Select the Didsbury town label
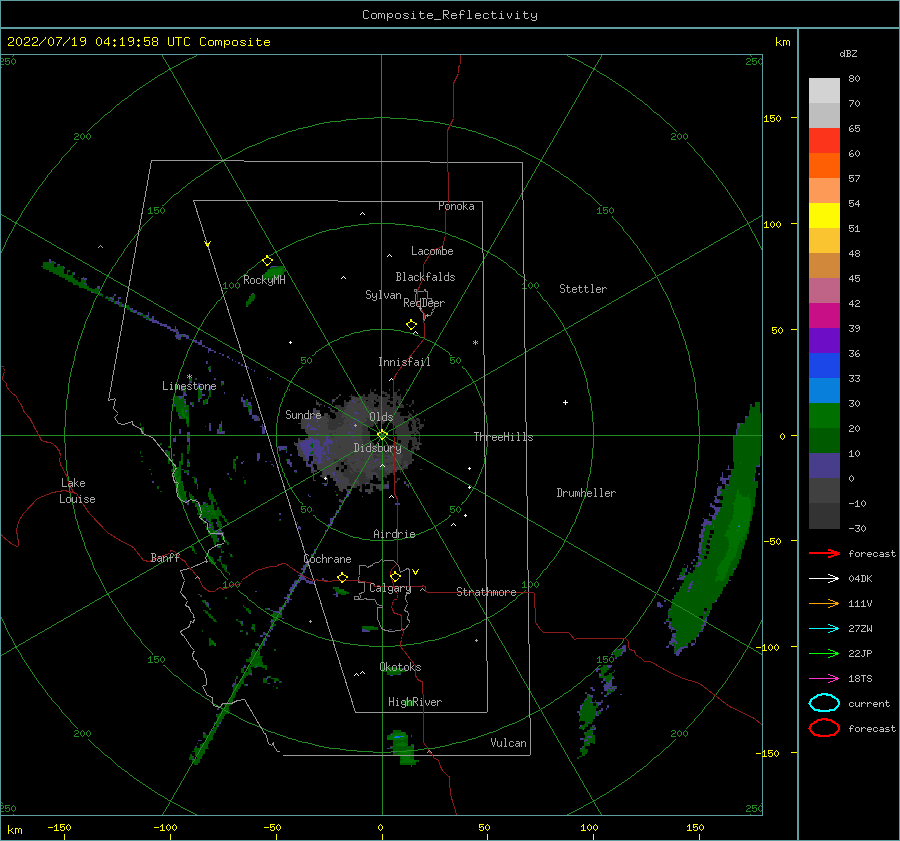The height and width of the screenshot is (841, 900). pos(378,448)
